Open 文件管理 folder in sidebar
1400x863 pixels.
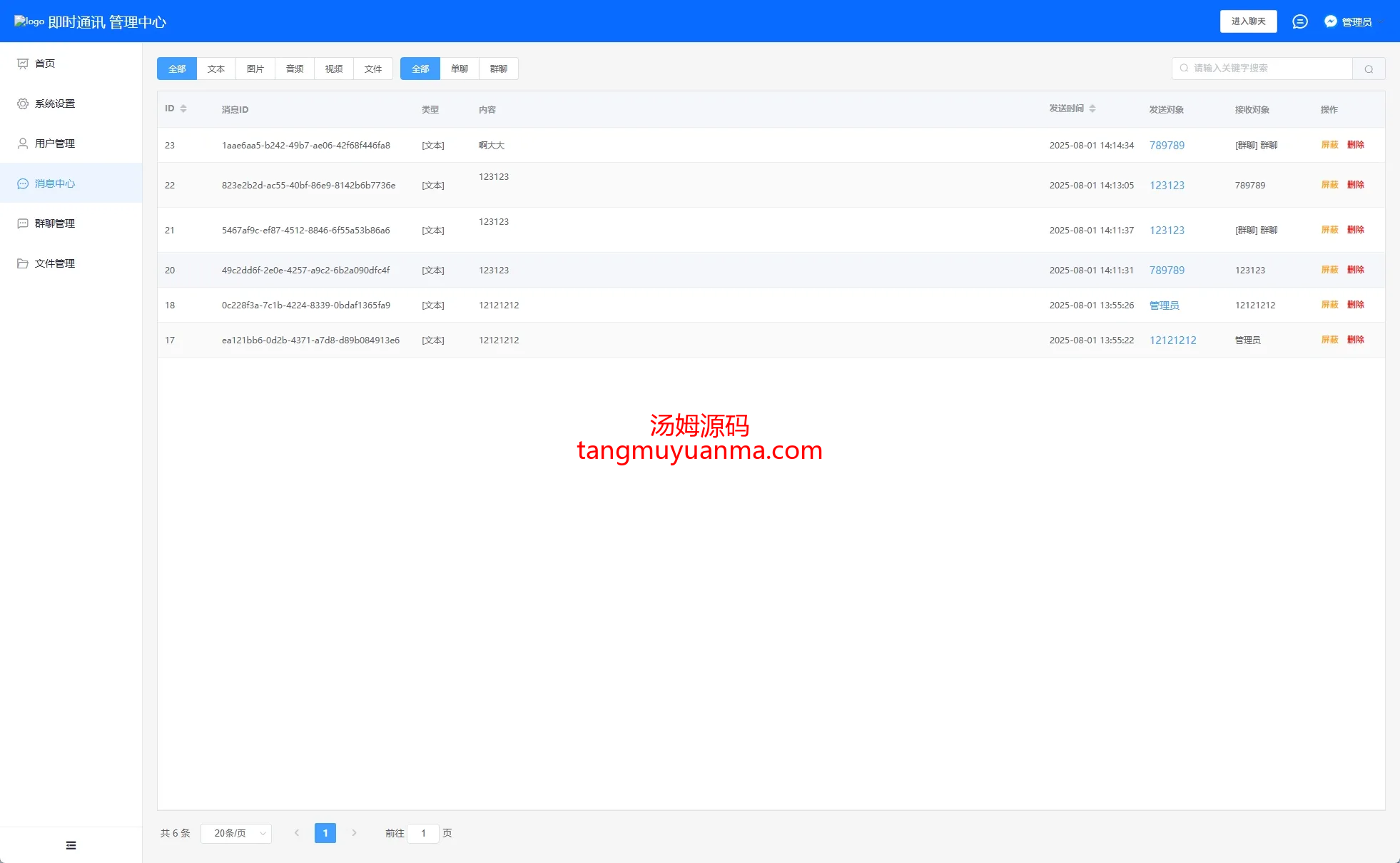point(23,263)
